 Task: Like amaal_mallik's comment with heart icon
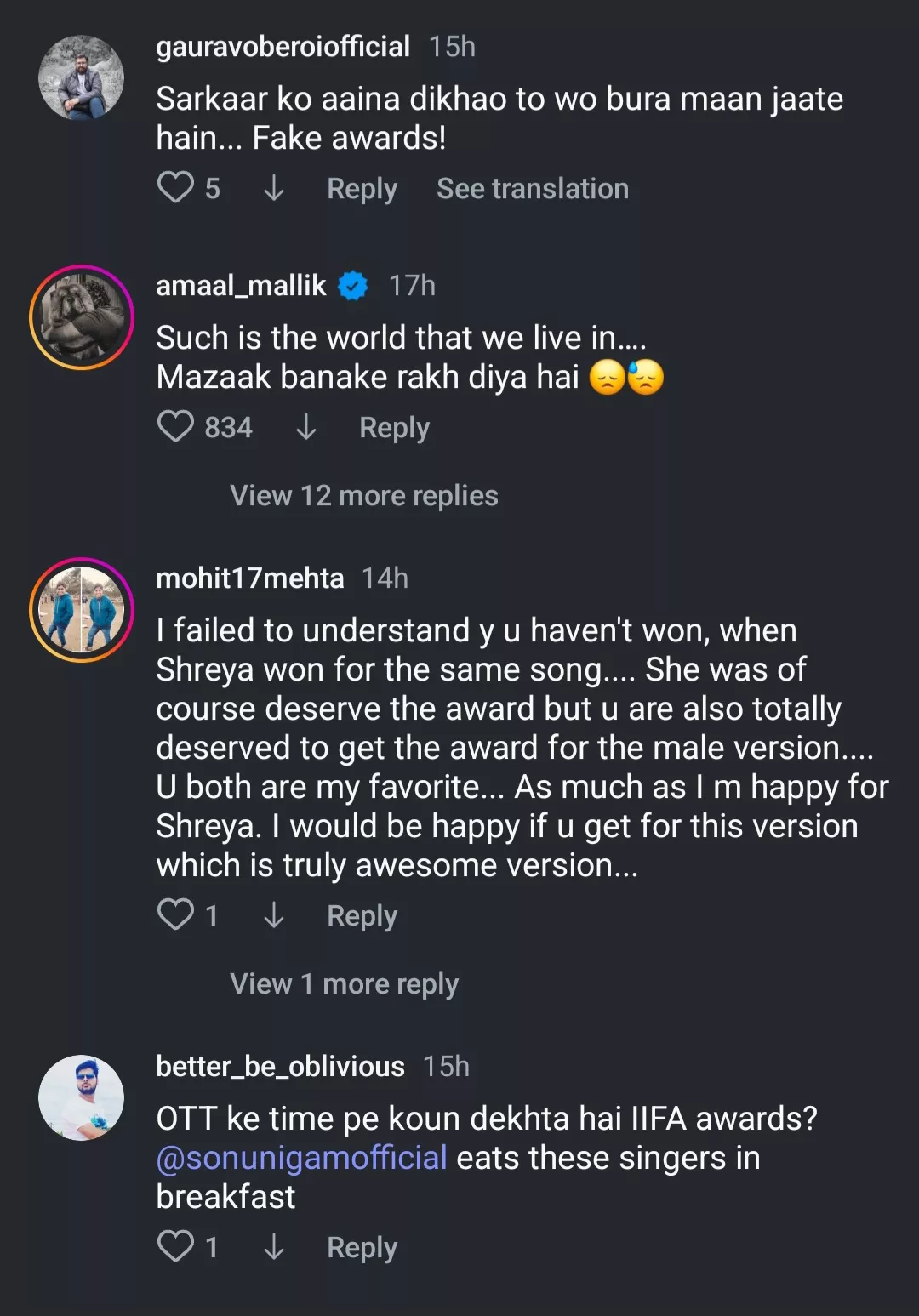[x=176, y=426]
